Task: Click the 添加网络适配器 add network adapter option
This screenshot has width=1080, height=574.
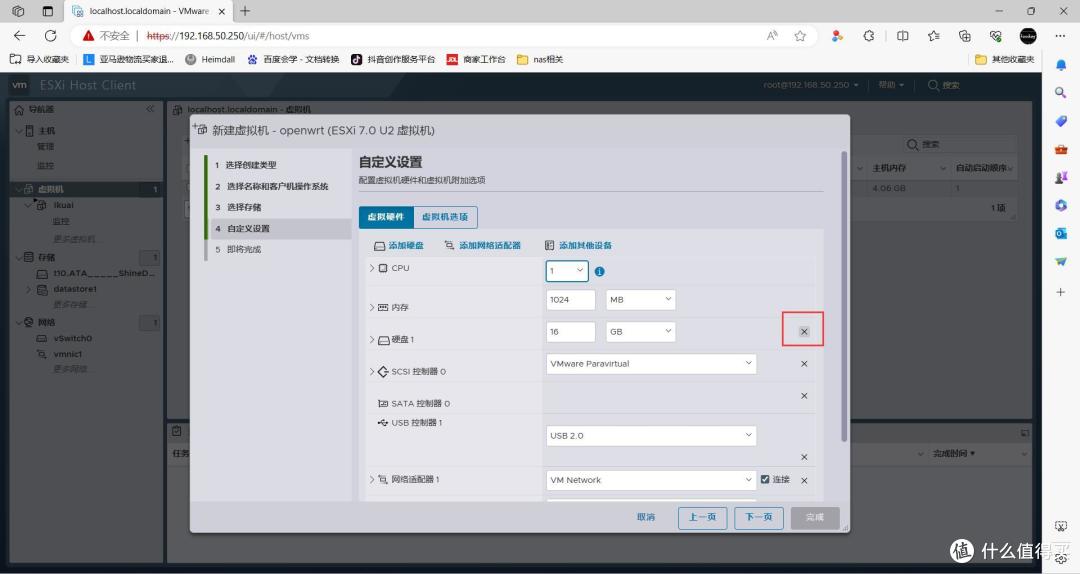Action: 483,245
